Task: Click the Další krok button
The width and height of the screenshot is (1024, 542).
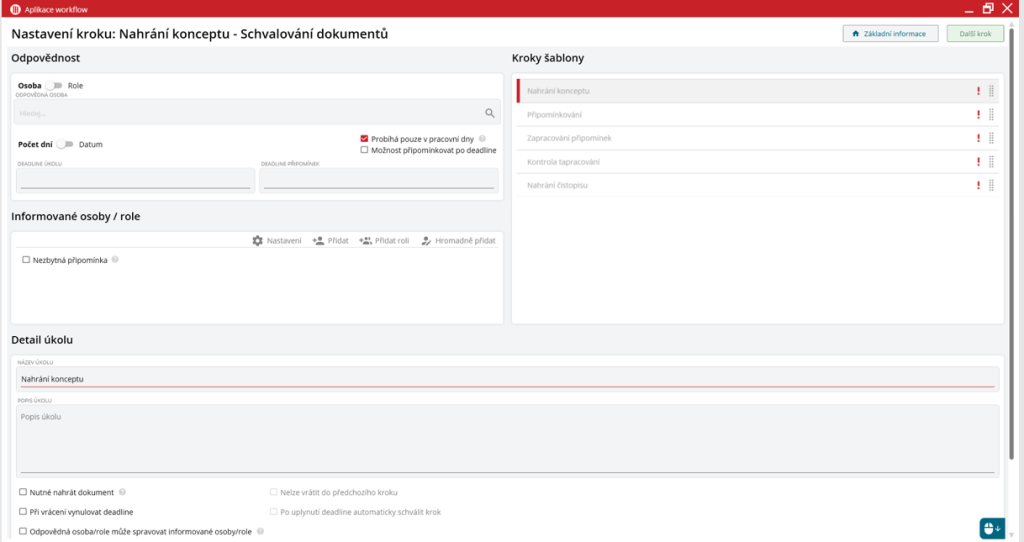Action: [x=975, y=34]
